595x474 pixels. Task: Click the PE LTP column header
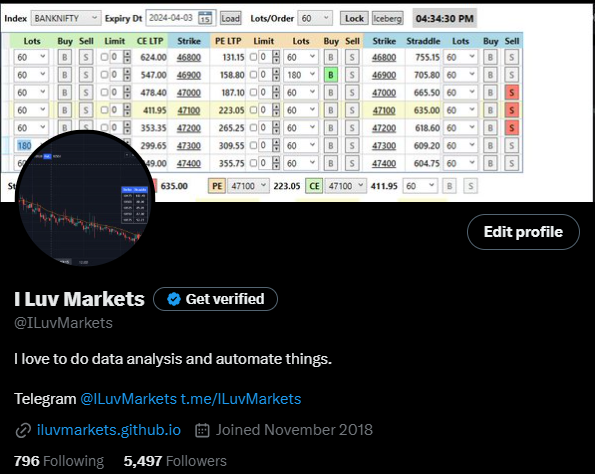pyautogui.click(x=228, y=41)
